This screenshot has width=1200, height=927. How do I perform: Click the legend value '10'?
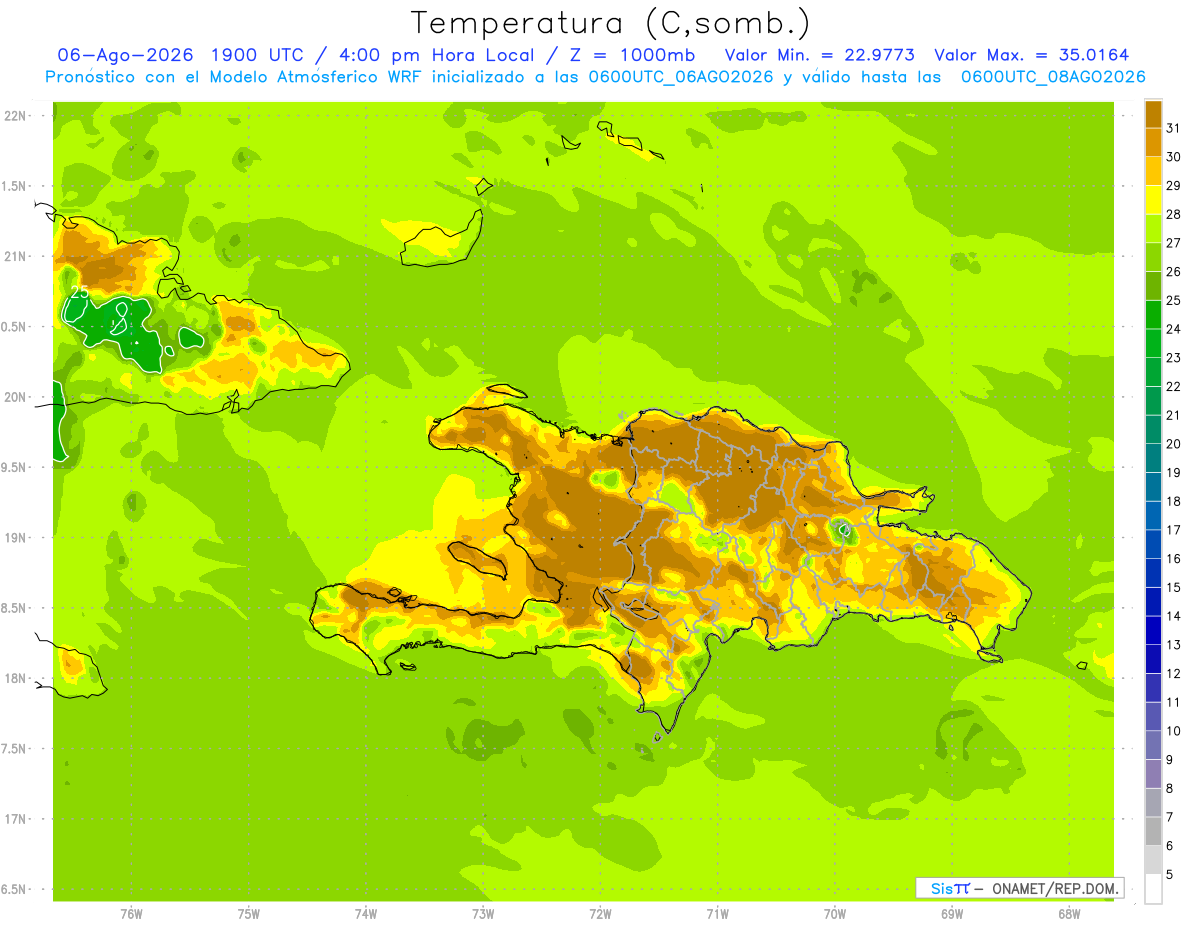(1173, 731)
